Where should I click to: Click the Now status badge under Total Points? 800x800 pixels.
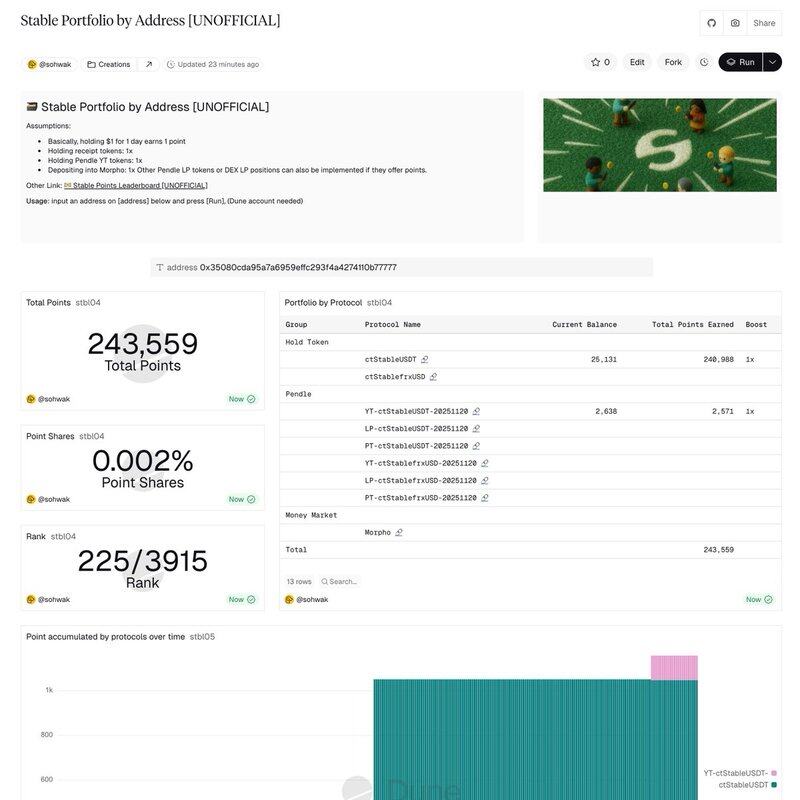(x=242, y=399)
